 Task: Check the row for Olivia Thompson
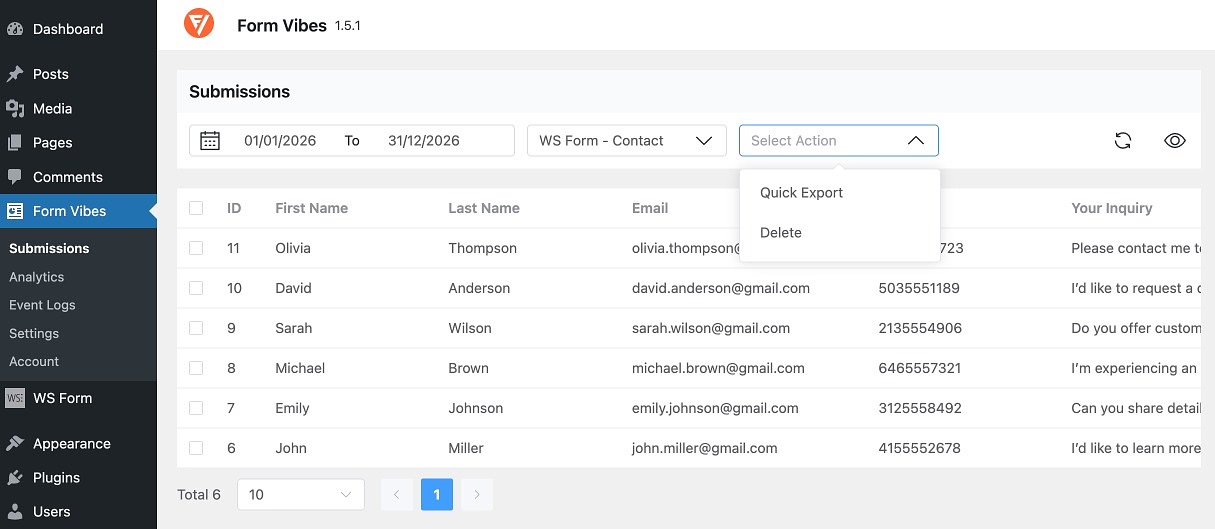click(x=196, y=248)
